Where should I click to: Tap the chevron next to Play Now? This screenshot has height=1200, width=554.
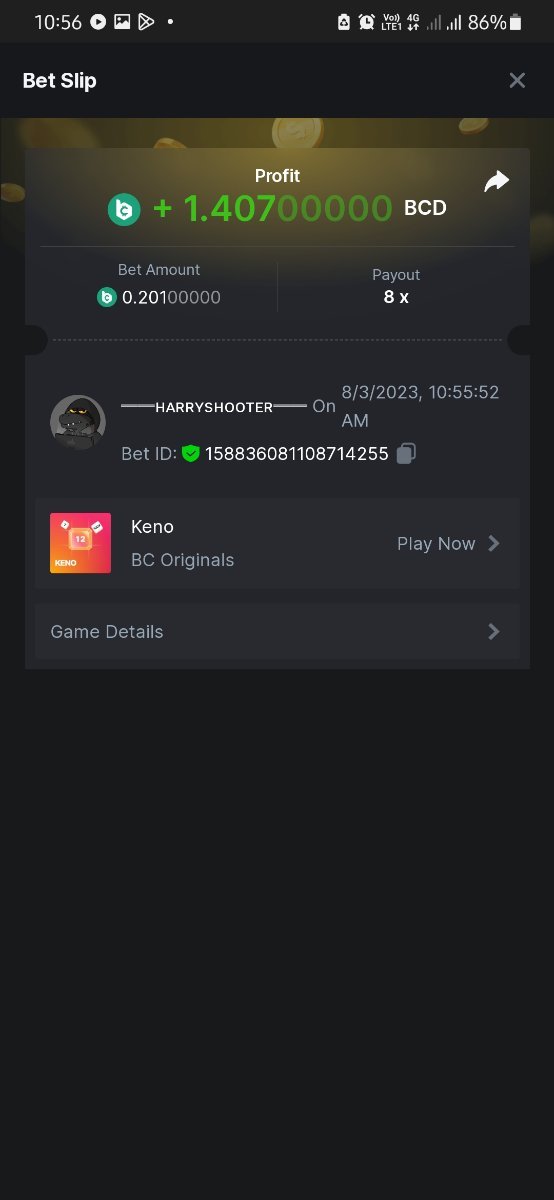coord(493,543)
